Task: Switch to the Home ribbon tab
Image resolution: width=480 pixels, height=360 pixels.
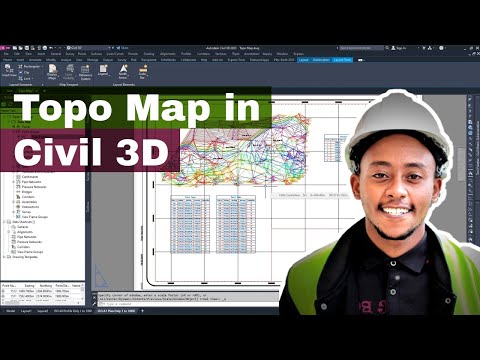Action: pyautogui.click(x=7, y=60)
